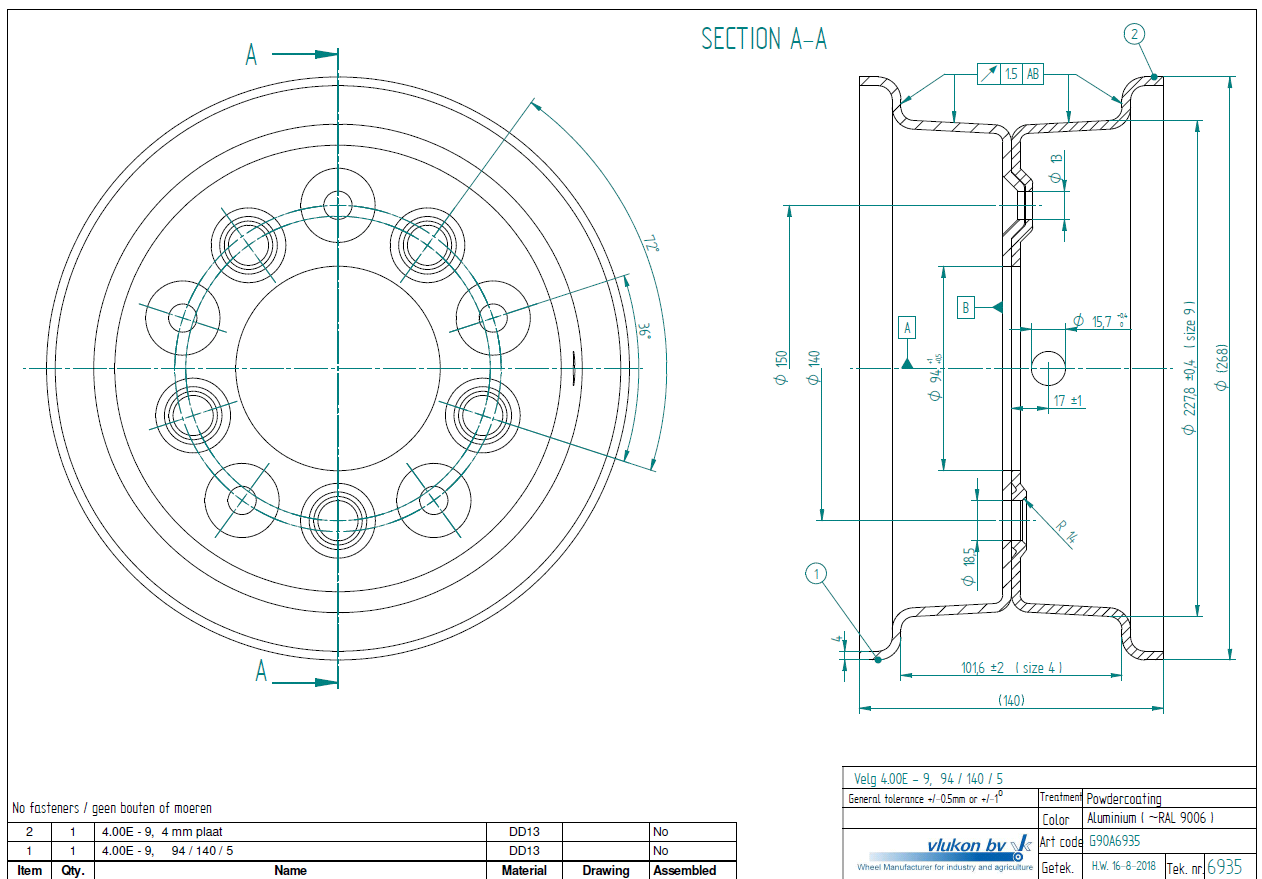Click the (140) overall width dimension
The height and width of the screenshot is (879, 1262).
(1011, 700)
